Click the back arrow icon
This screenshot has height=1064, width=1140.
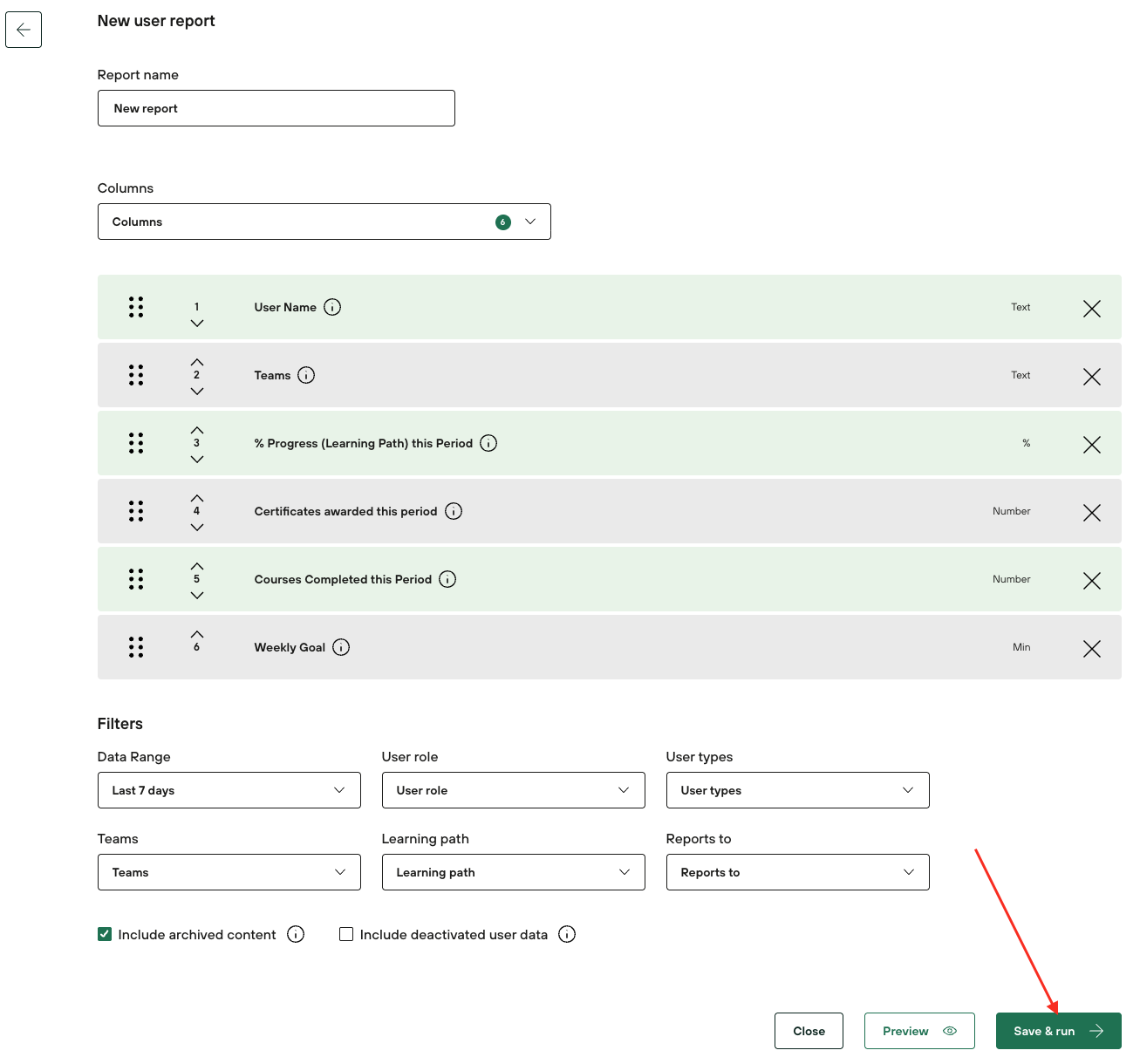tap(24, 30)
